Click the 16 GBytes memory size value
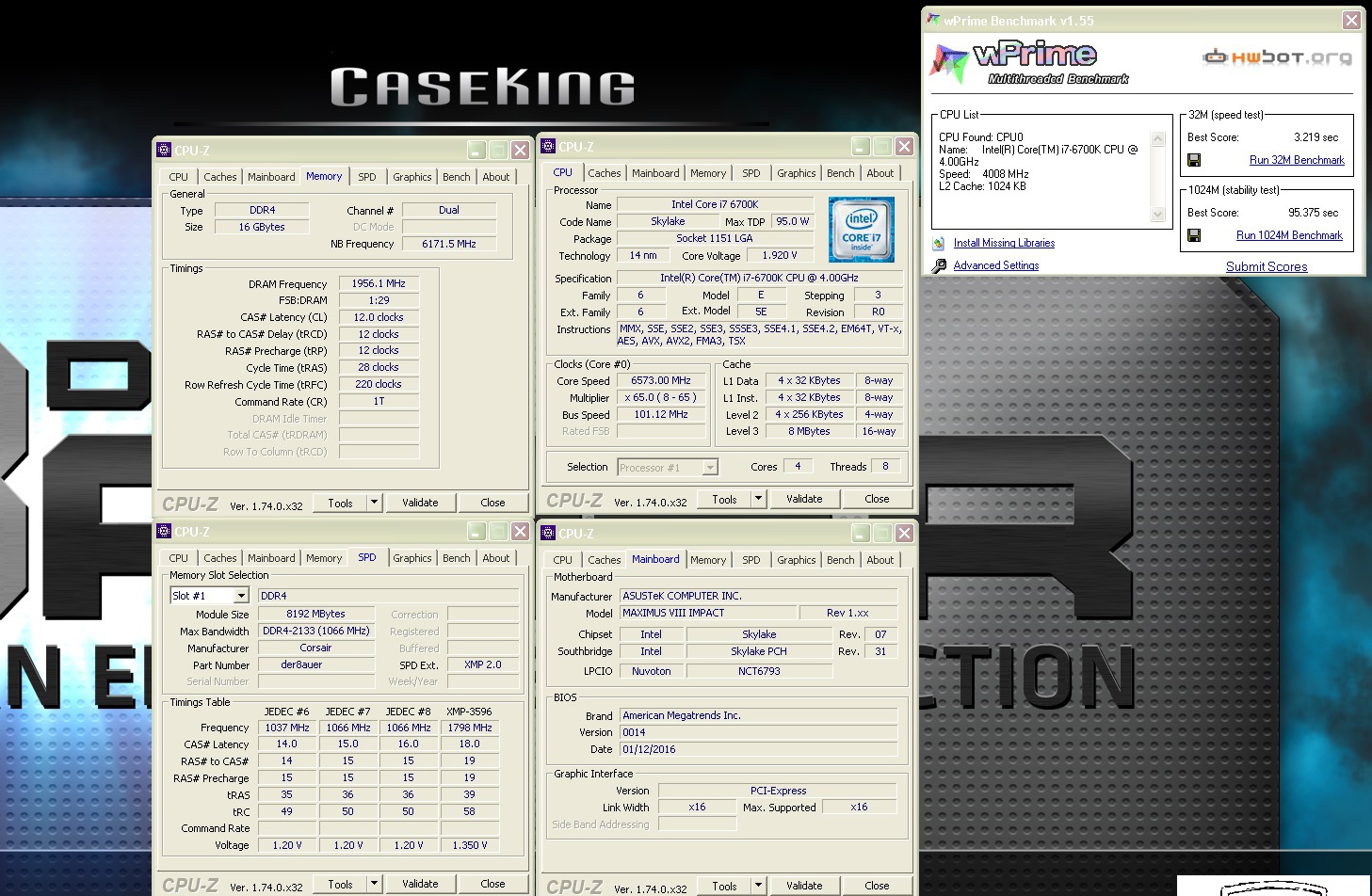The width and height of the screenshot is (1372, 896). (262, 227)
